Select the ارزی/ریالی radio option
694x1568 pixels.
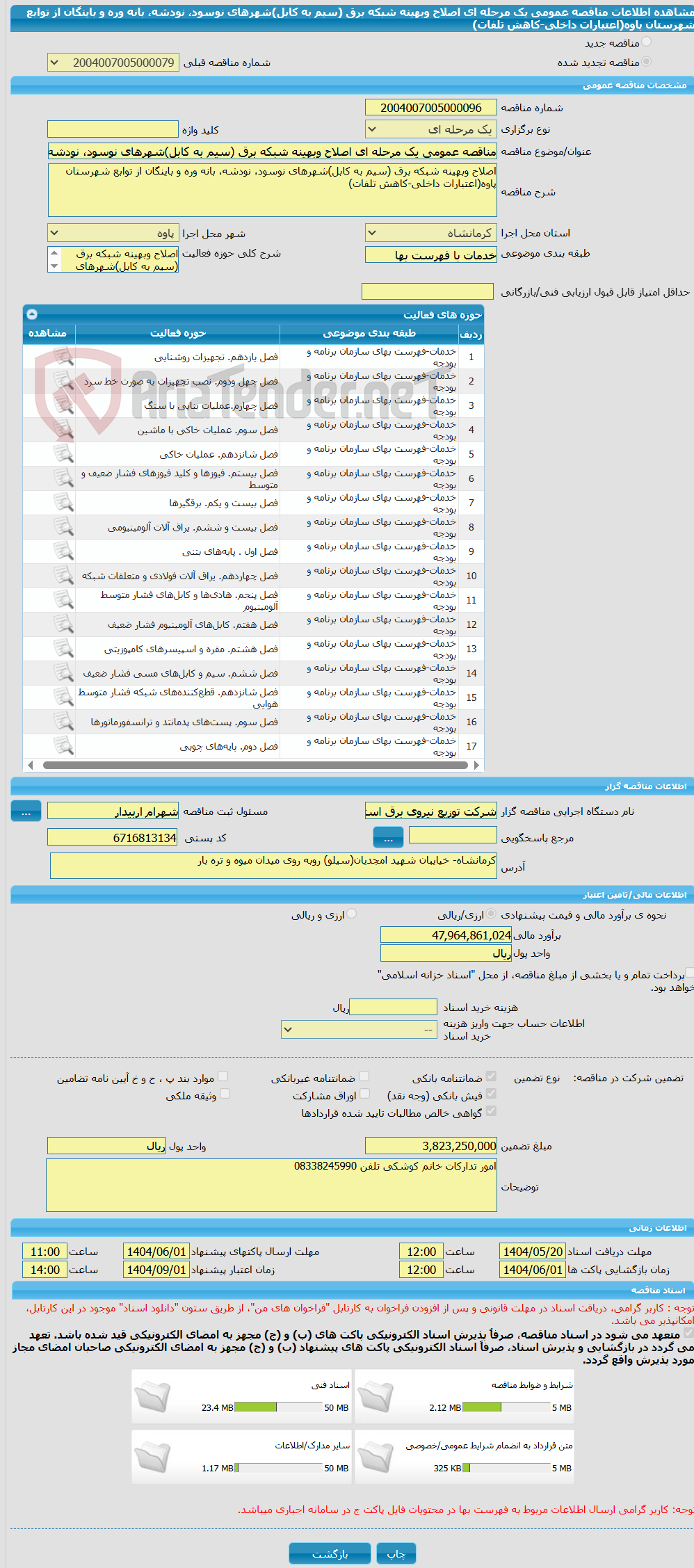click(492, 914)
